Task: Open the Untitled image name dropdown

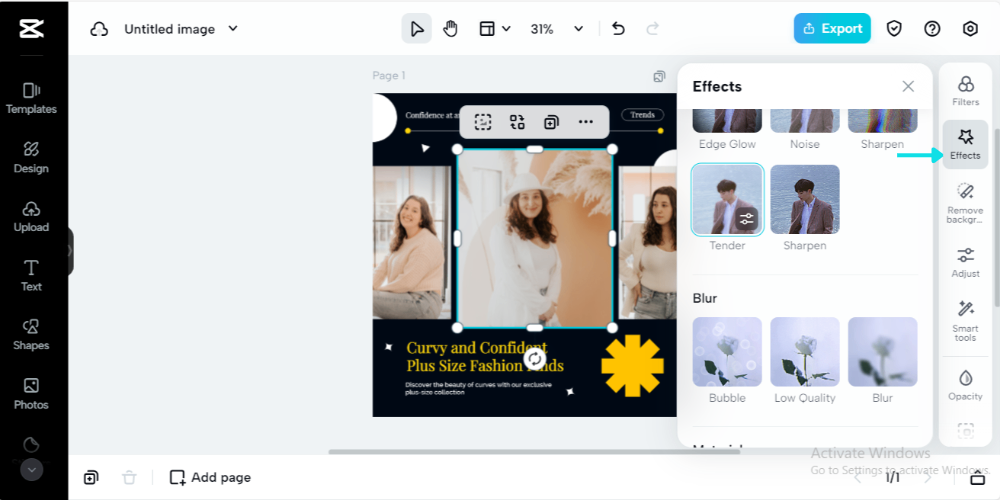Action: pyautogui.click(x=180, y=29)
